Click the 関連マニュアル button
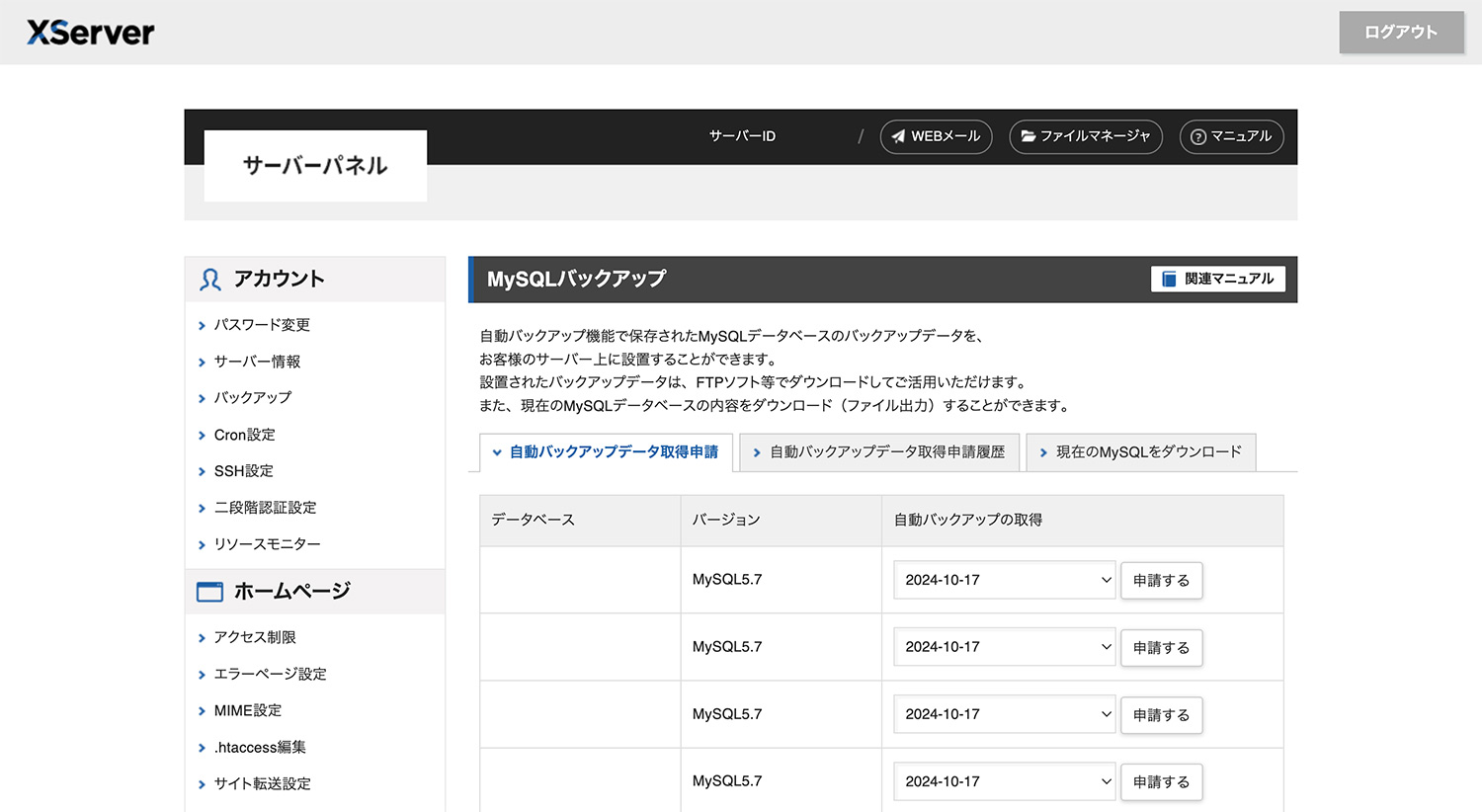Viewport: 1482px width, 812px height. click(1218, 280)
